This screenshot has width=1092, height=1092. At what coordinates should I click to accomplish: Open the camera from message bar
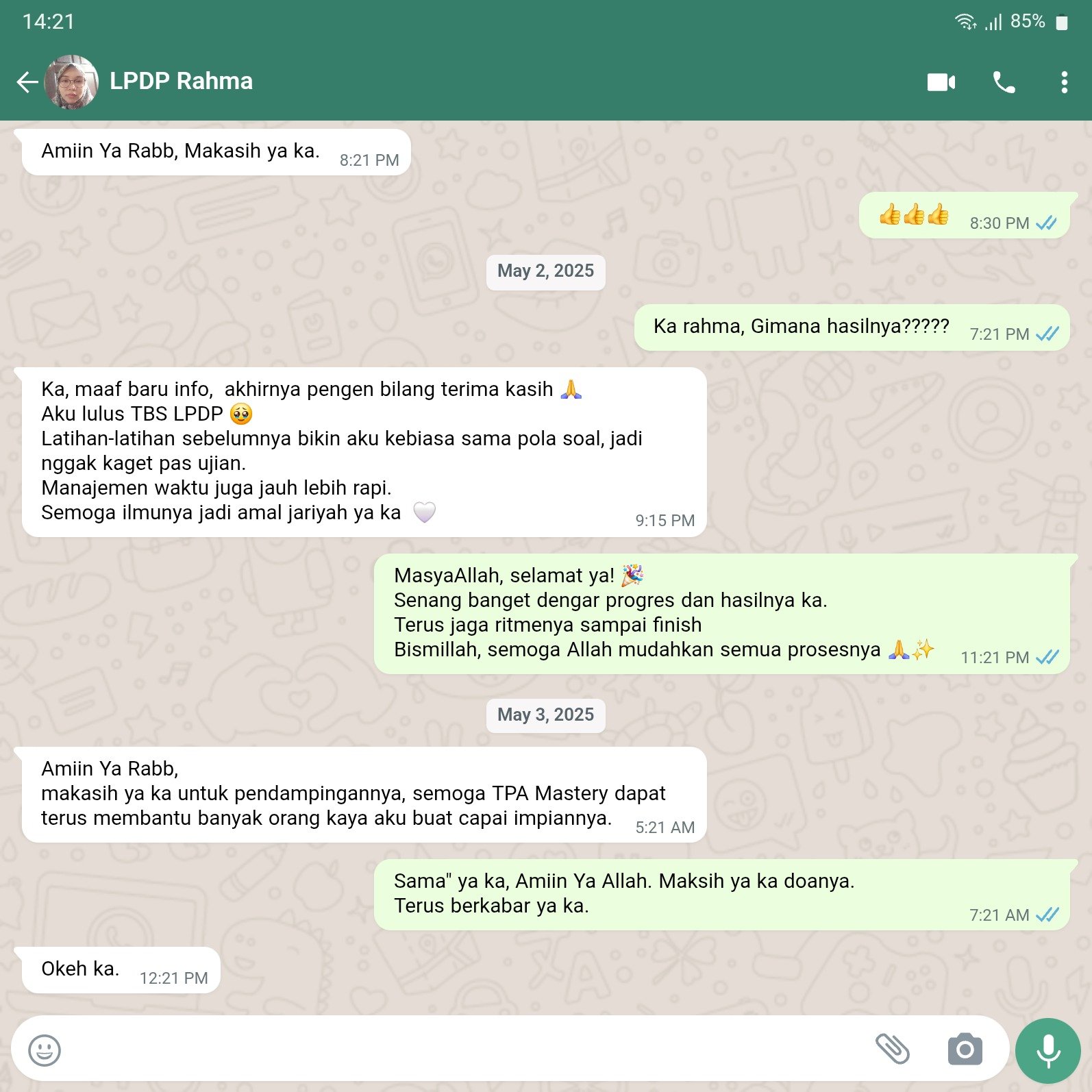click(x=965, y=1049)
